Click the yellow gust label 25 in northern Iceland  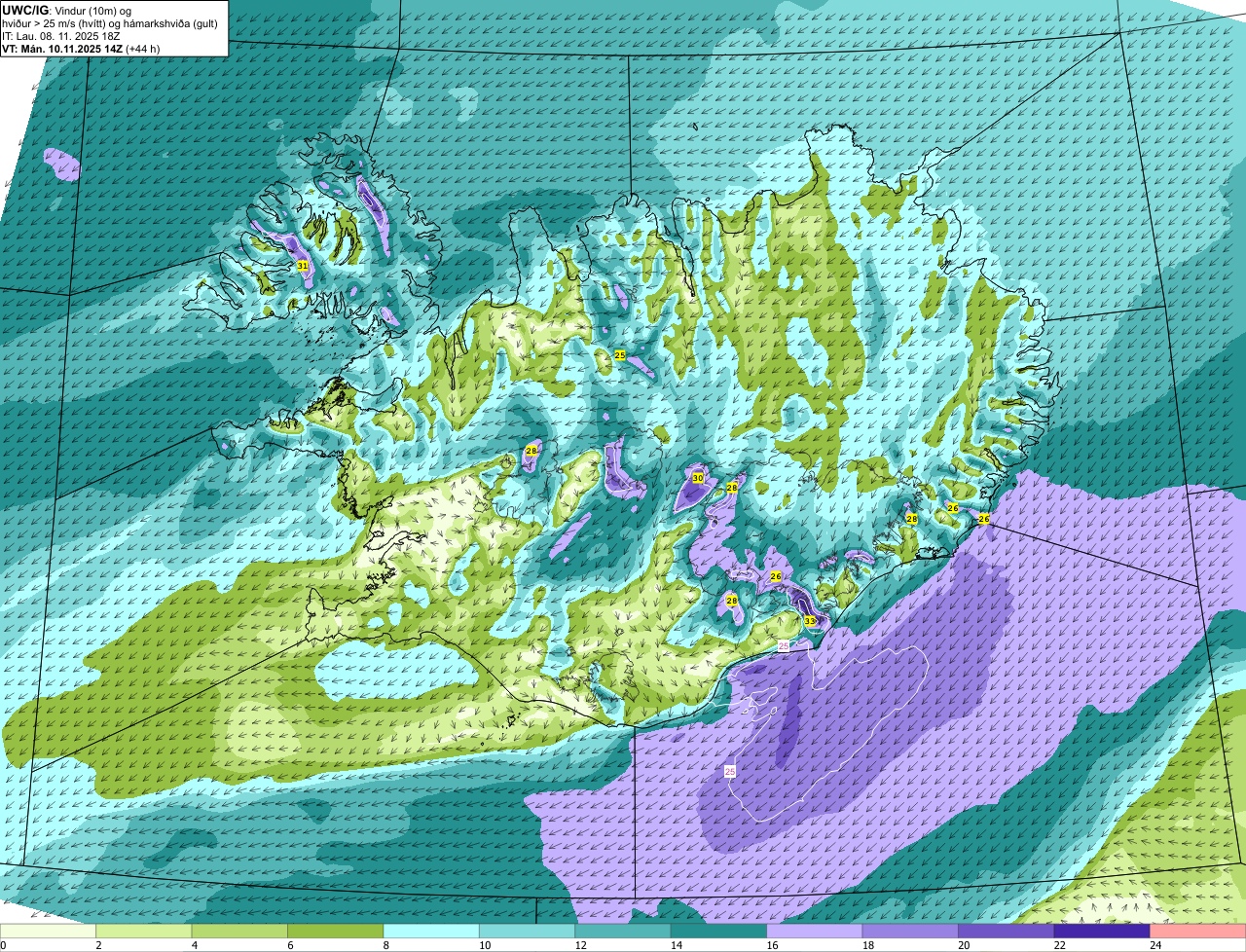click(x=620, y=355)
